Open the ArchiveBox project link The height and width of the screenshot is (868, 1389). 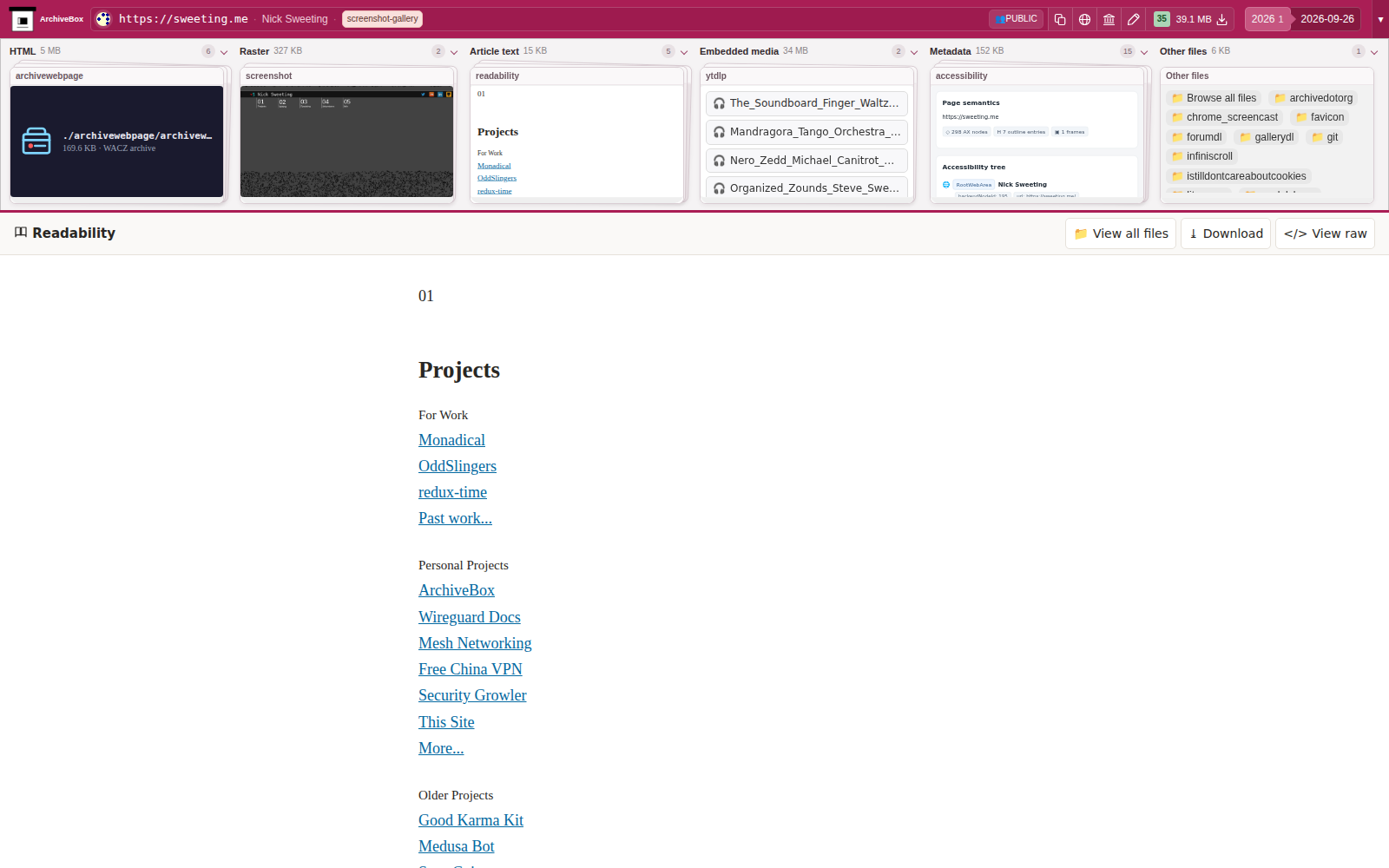coord(457,590)
